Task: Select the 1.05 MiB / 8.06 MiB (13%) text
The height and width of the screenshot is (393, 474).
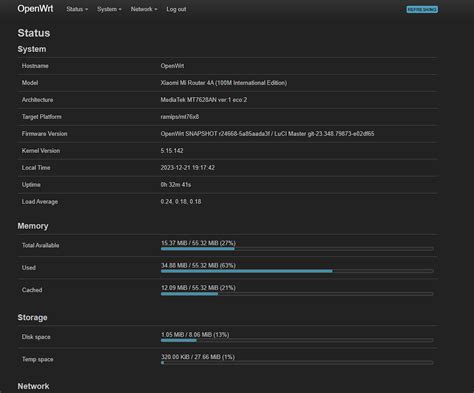Action: [195, 335]
